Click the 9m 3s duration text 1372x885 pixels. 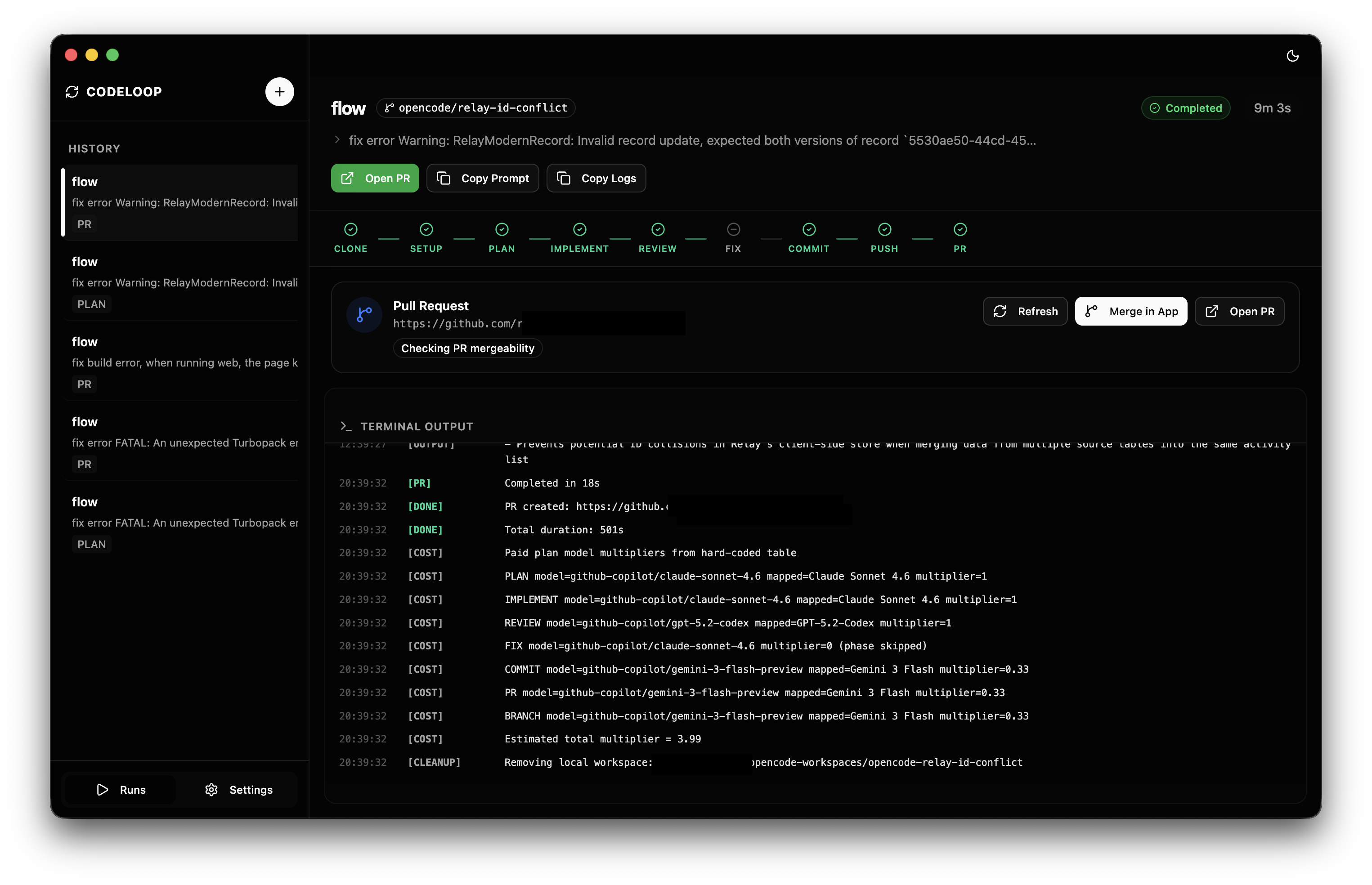tap(1272, 108)
